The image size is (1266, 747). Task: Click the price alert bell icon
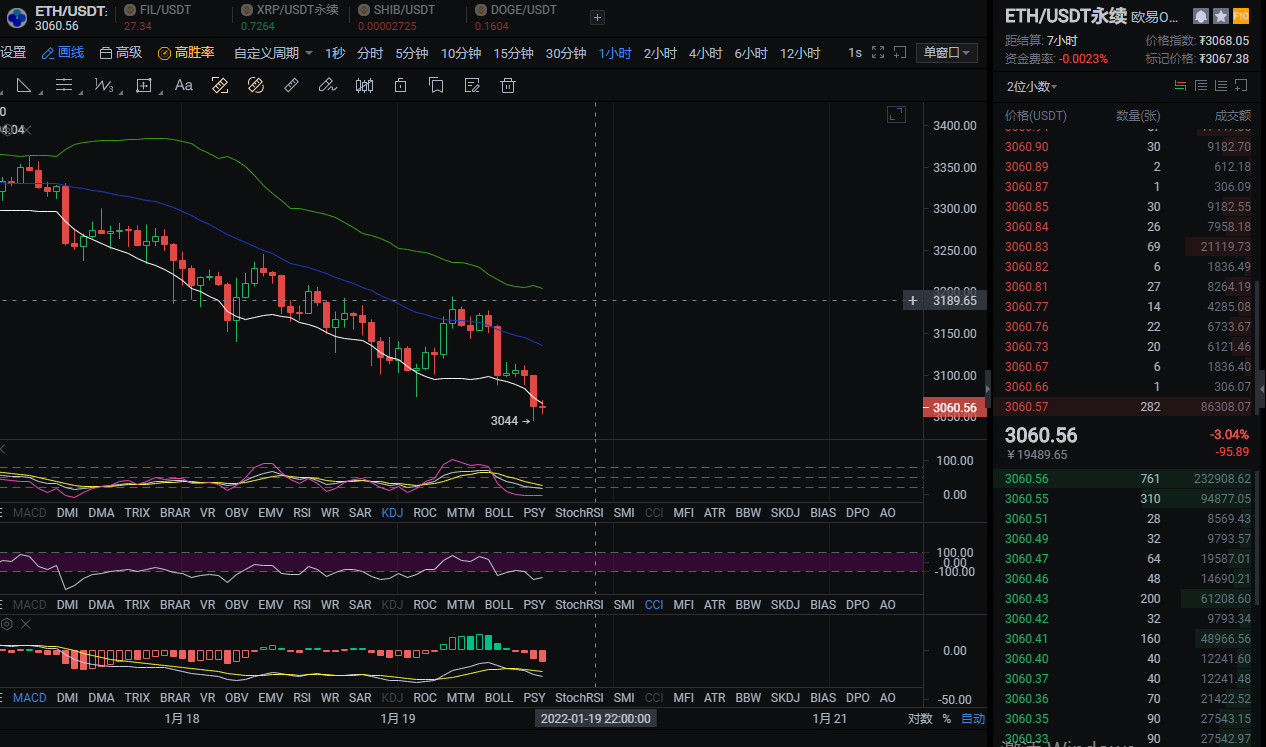(x=1201, y=17)
